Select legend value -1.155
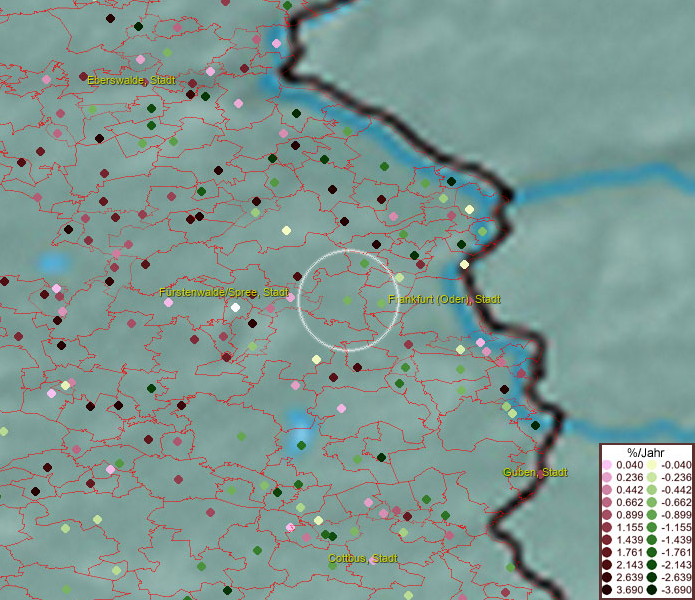This screenshot has width=695, height=600. 676,527
